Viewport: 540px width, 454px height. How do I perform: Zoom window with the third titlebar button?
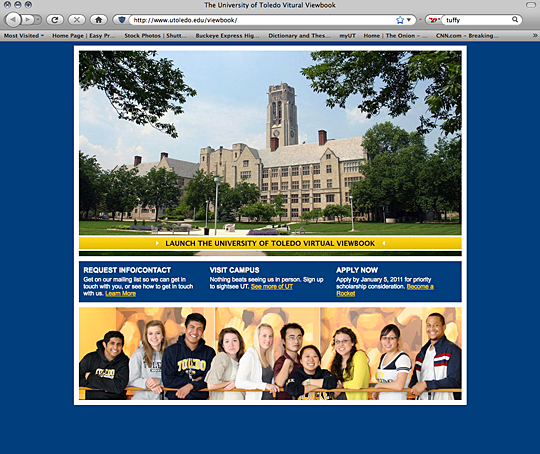tap(29, 5)
